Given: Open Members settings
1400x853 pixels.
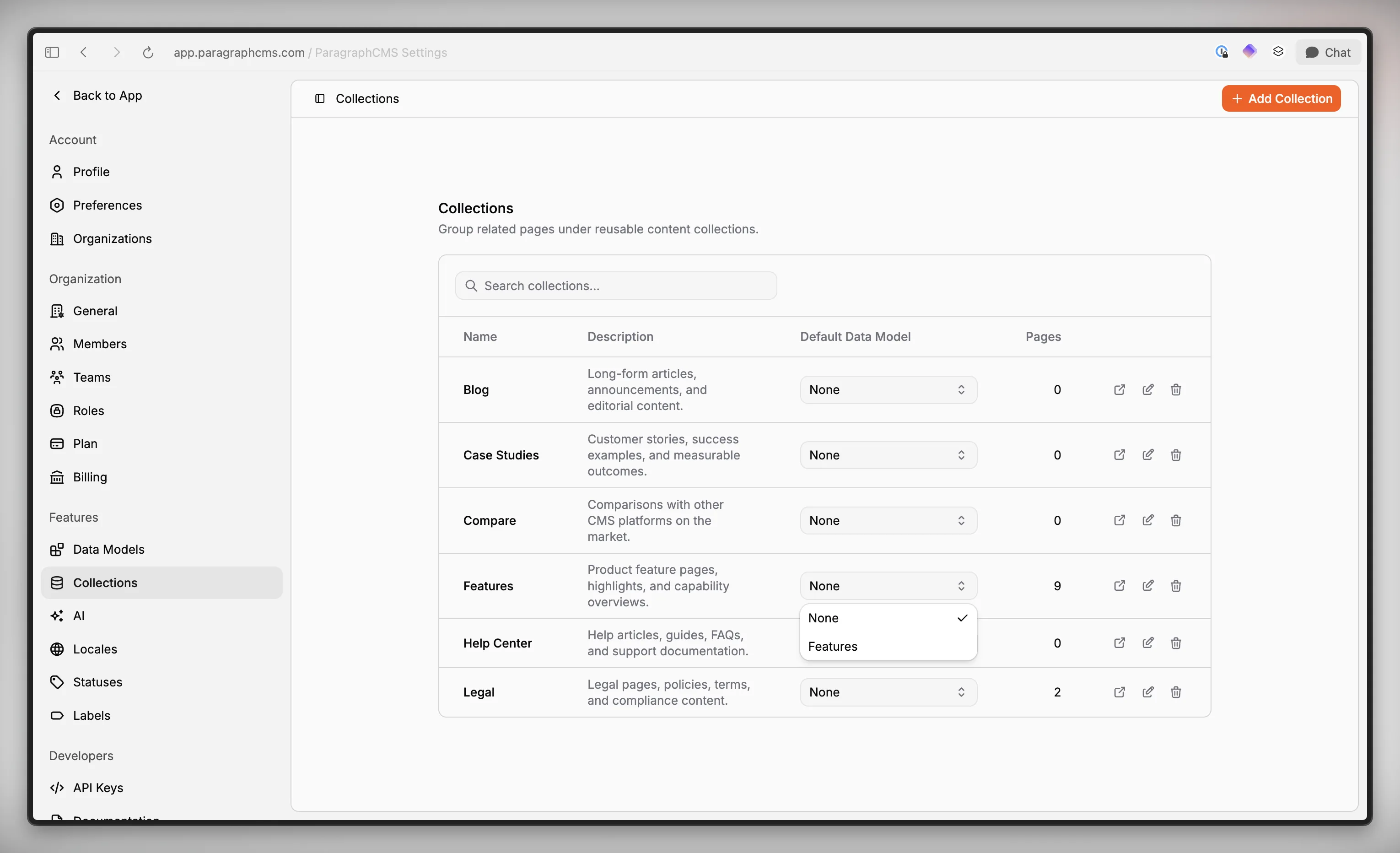Looking at the screenshot, I should (162, 344).
